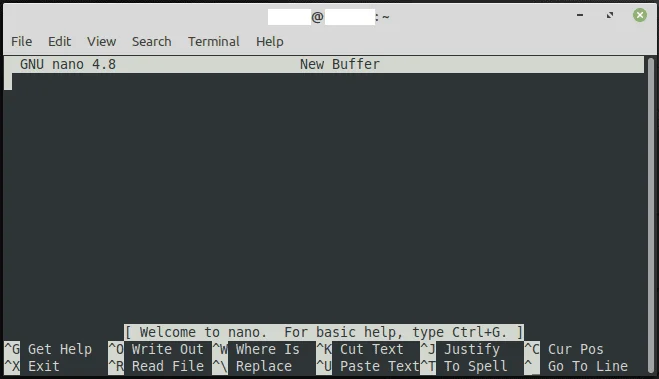Click the Welcome to nano status message
The height and width of the screenshot is (379, 659).
[324, 332]
